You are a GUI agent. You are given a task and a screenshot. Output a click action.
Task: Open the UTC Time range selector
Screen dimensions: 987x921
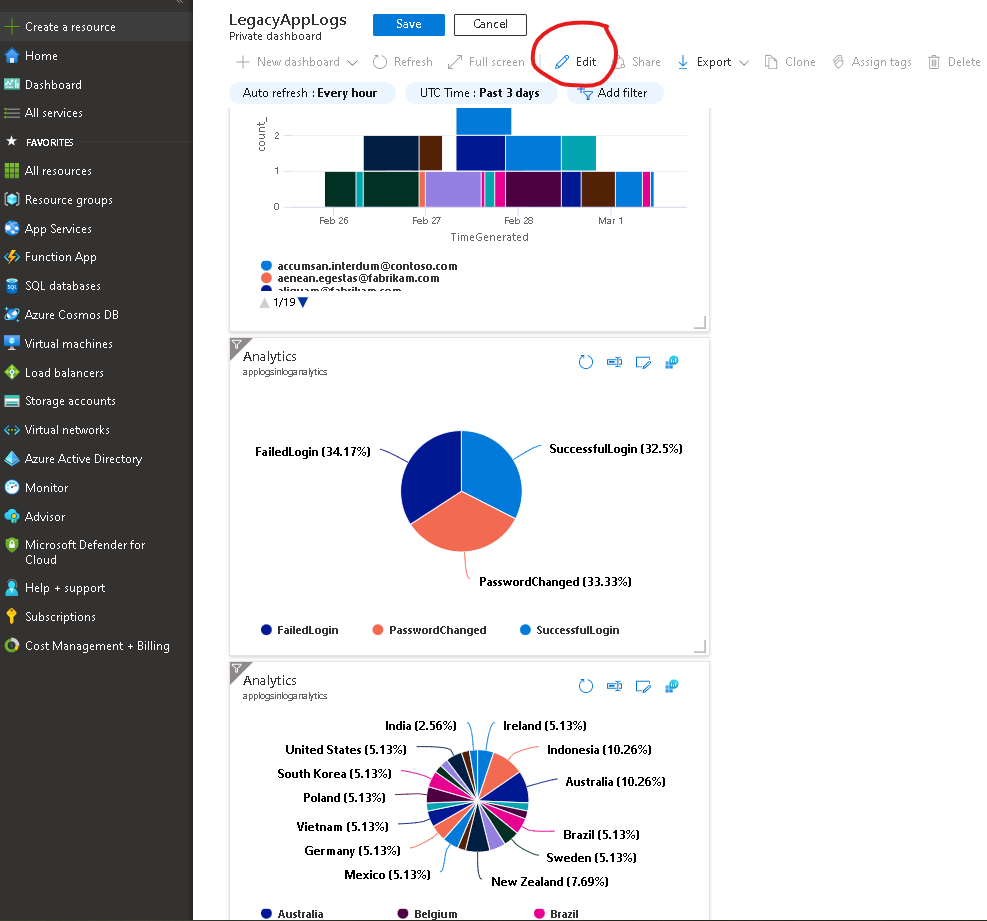click(478, 93)
